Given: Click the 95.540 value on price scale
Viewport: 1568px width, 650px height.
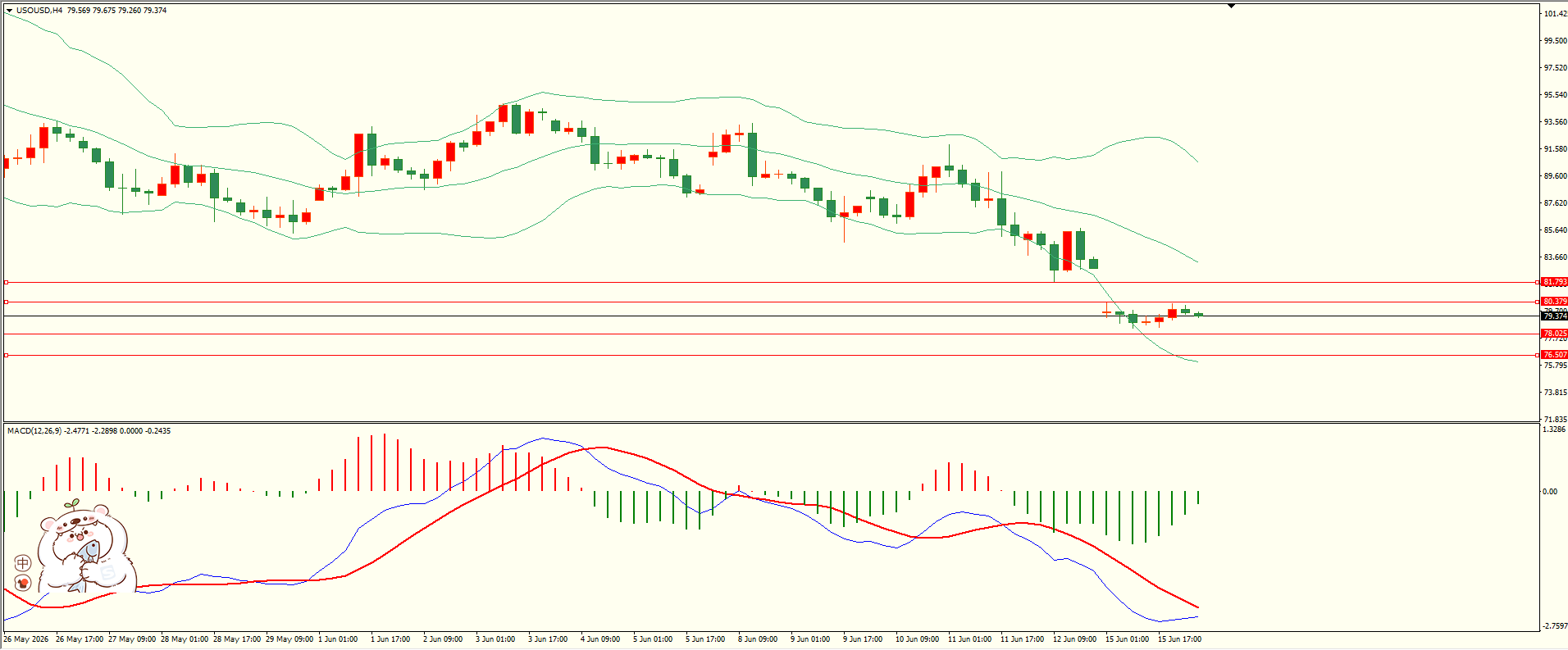Looking at the screenshot, I should pos(1555,95).
